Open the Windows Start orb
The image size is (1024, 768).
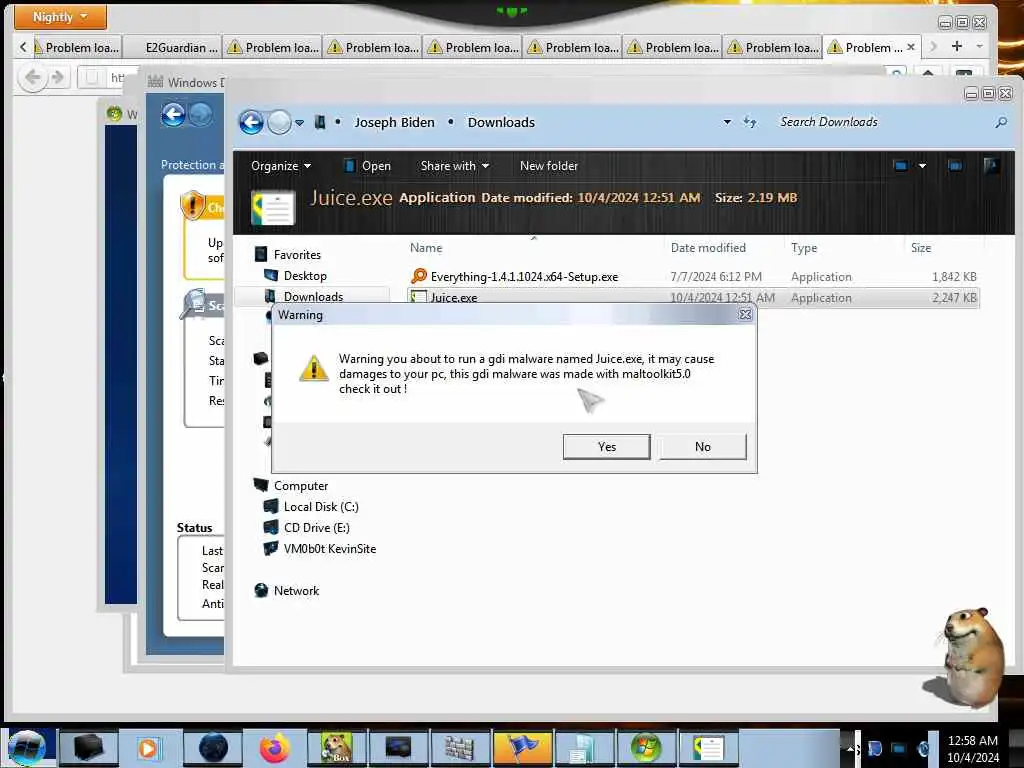[27, 748]
